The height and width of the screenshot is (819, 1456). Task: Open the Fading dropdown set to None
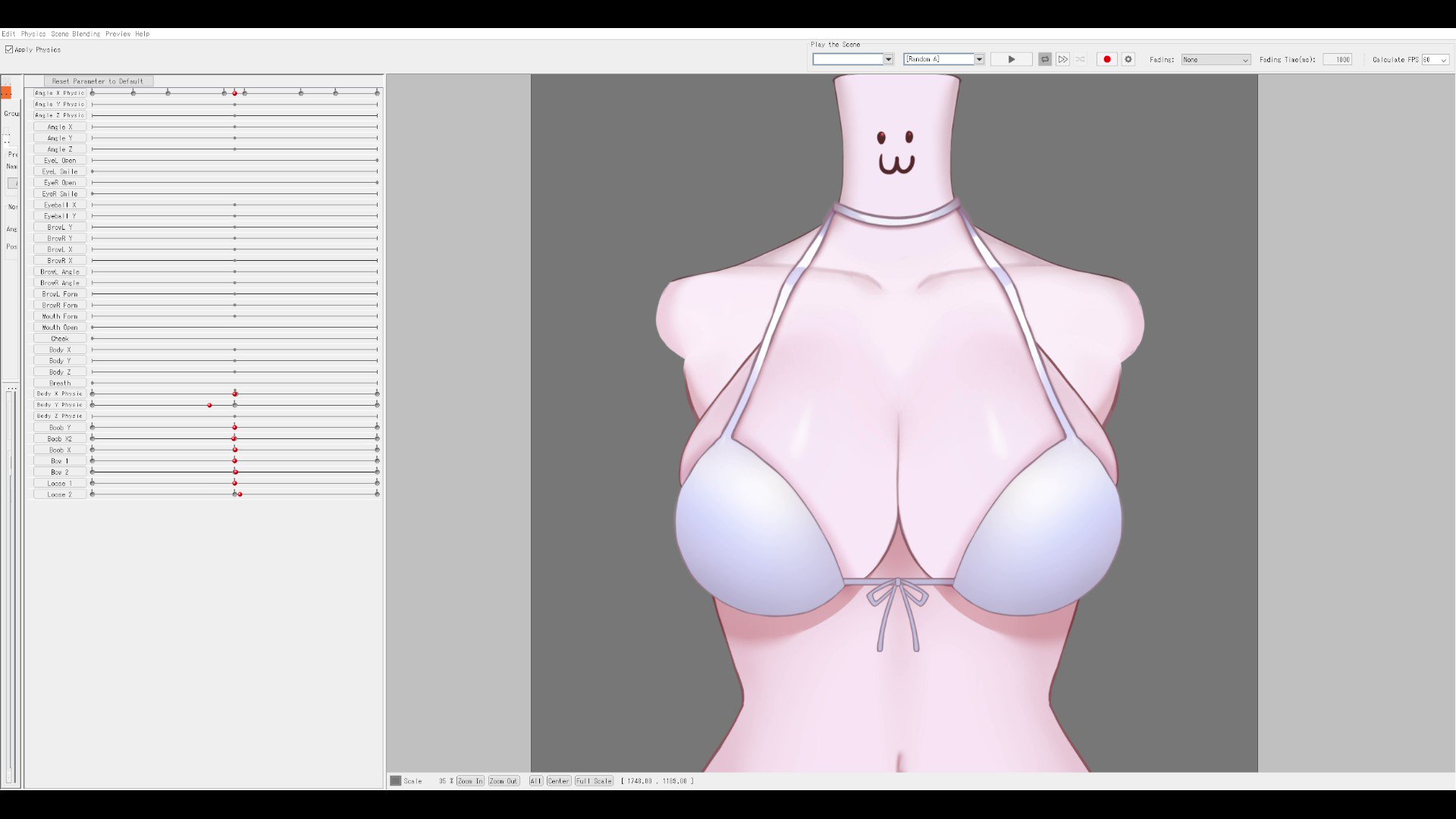1215,59
